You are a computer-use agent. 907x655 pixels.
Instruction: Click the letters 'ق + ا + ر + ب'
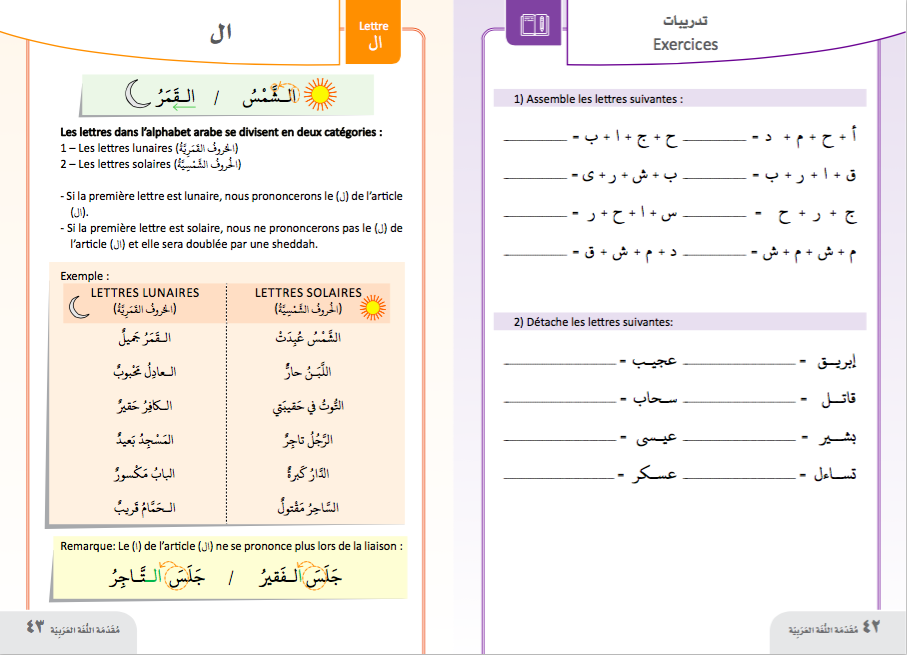point(810,175)
